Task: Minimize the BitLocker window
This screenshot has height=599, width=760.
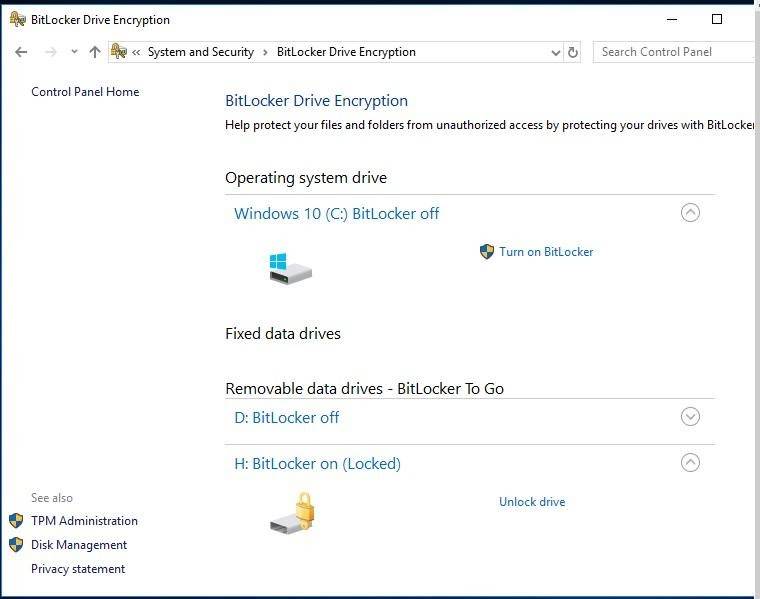Action: [x=672, y=19]
